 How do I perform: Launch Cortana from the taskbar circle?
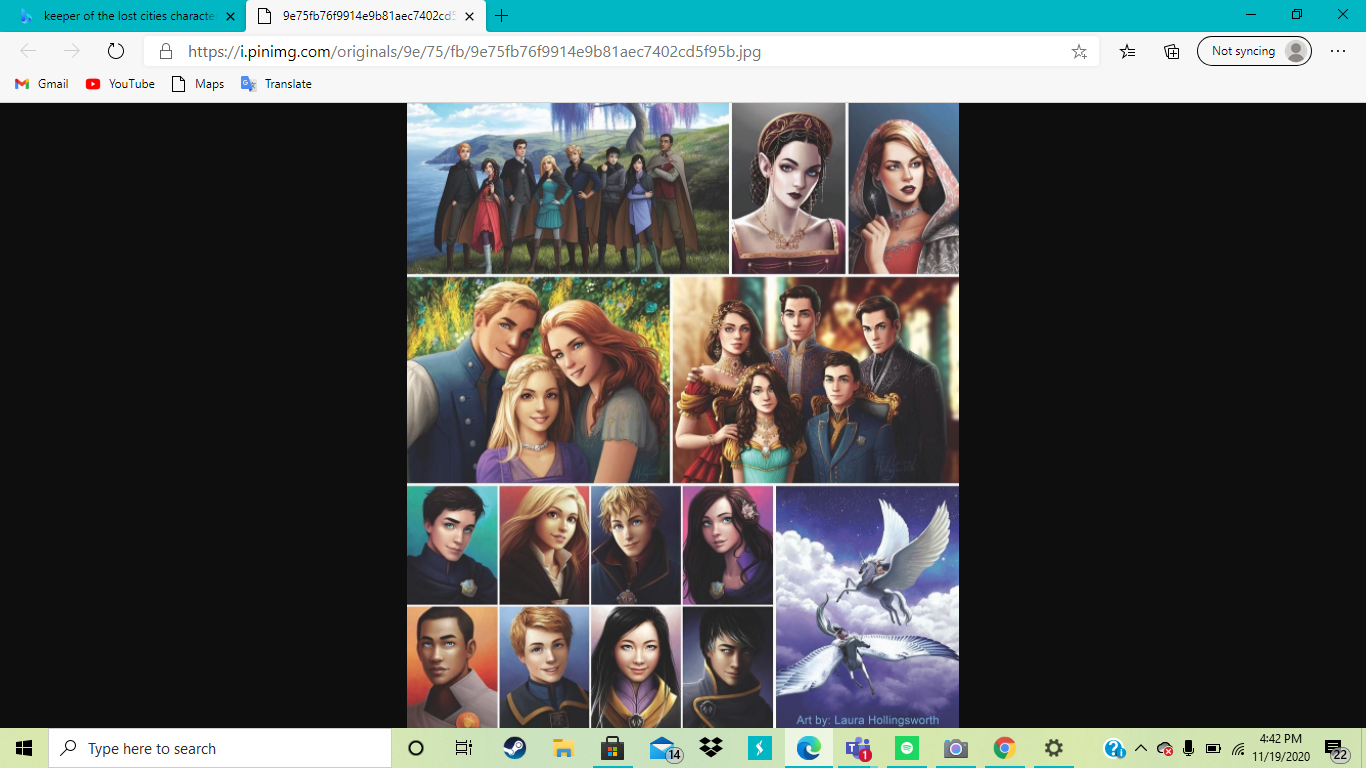coord(417,748)
